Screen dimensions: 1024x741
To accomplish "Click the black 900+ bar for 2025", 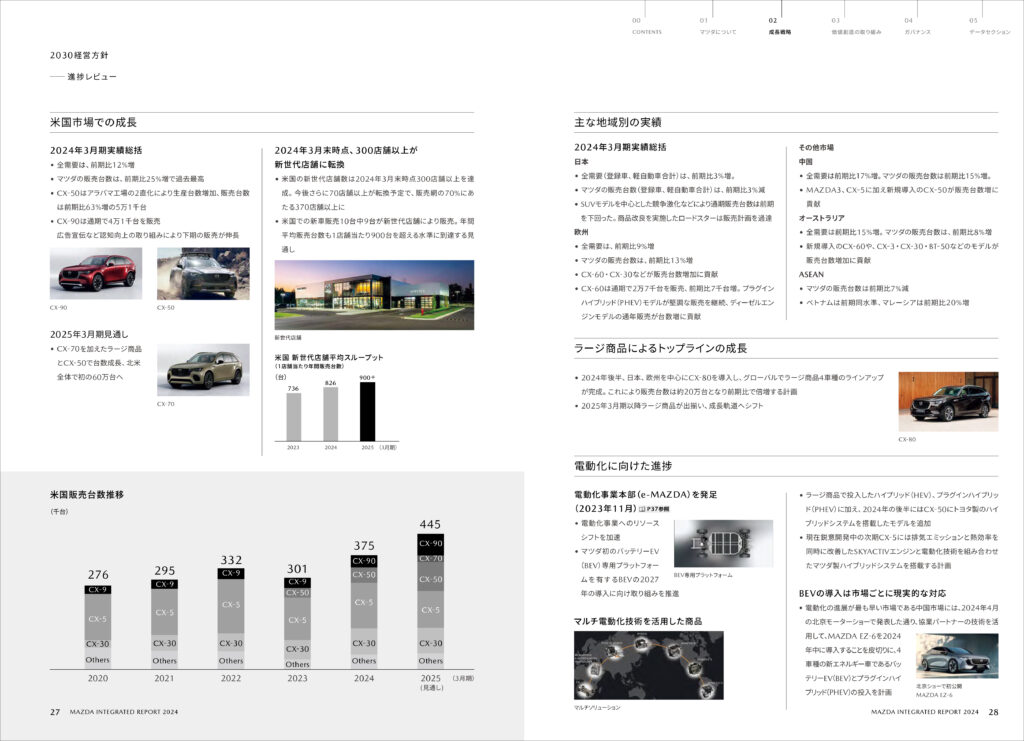I will 368,412.
